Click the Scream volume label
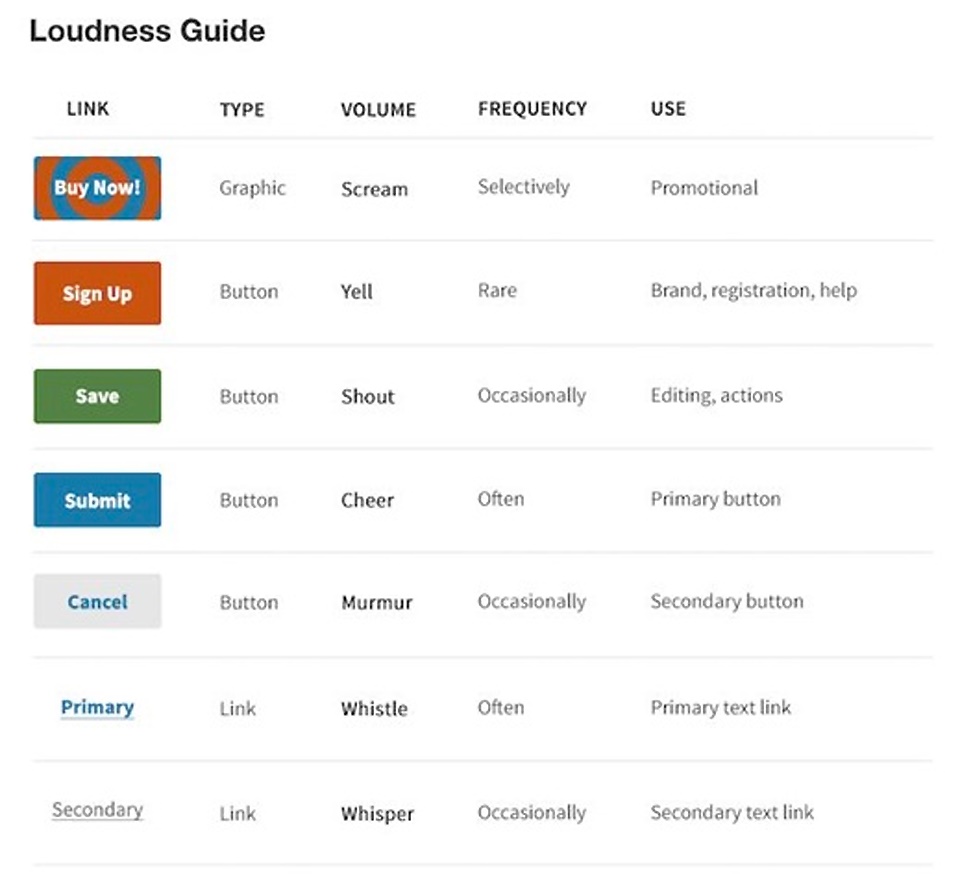This screenshot has width=960, height=874. click(374, 189)
